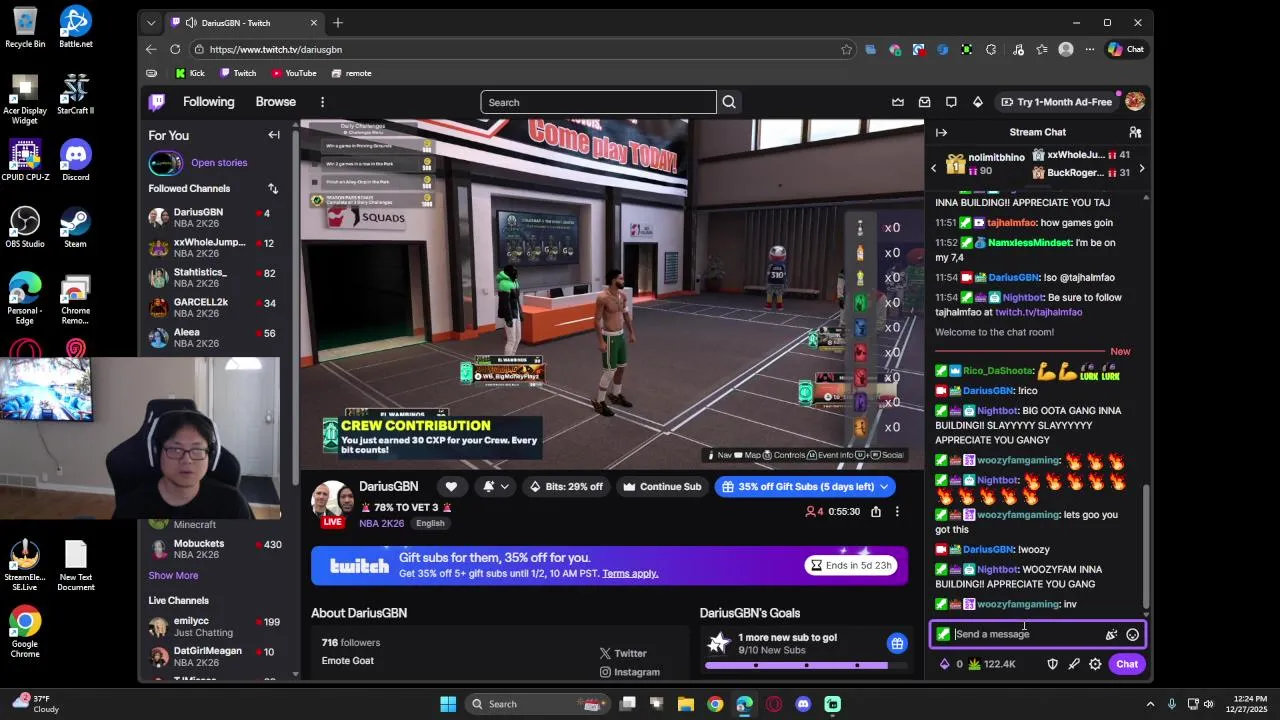Open stream options three-dot menu
The image size is (1280, 720).
click(897, 512)
